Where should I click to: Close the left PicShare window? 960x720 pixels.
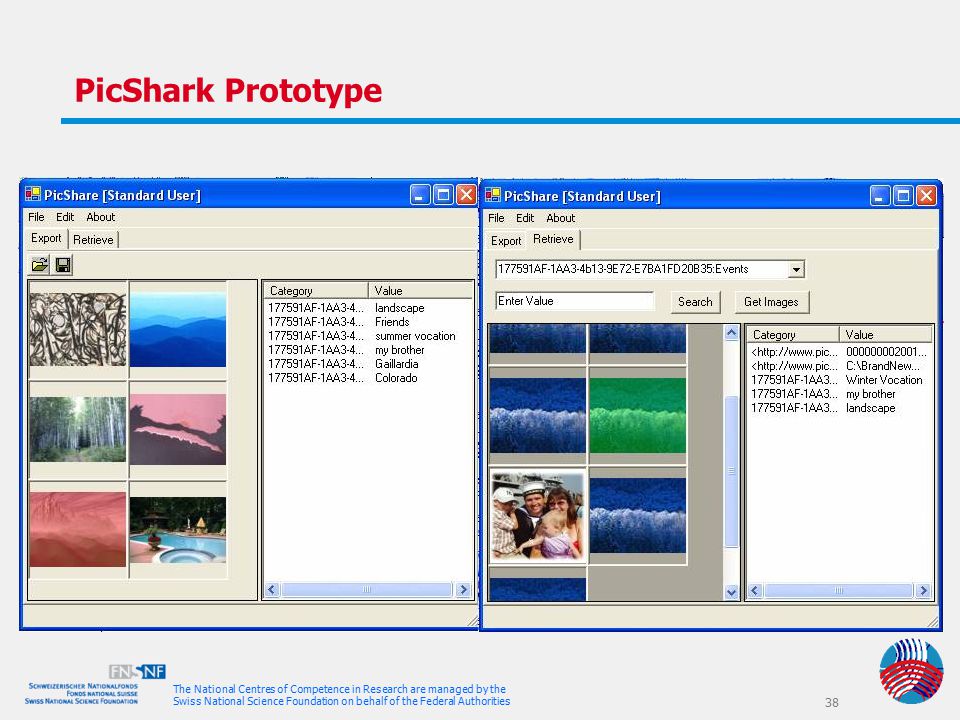pyautogui.click(x=466, y=195)
